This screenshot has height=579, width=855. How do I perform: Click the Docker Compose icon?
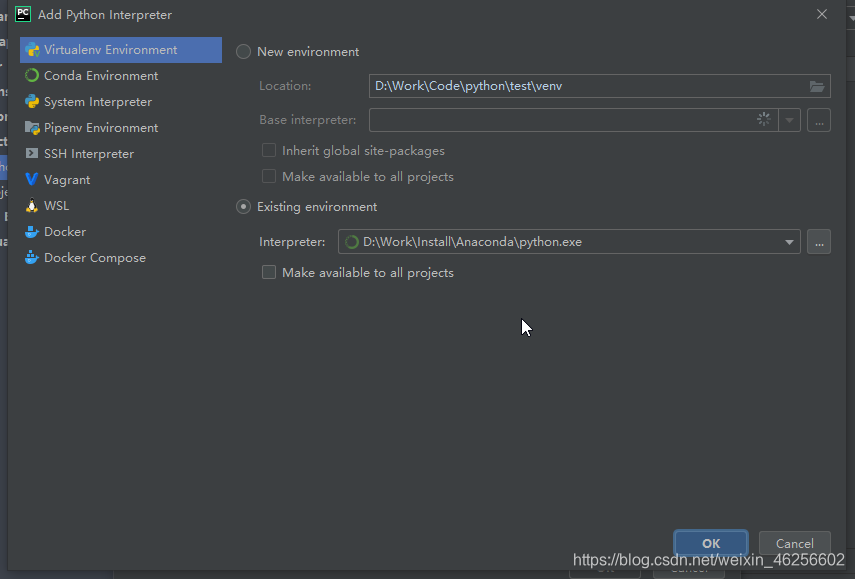click(32, 257)
